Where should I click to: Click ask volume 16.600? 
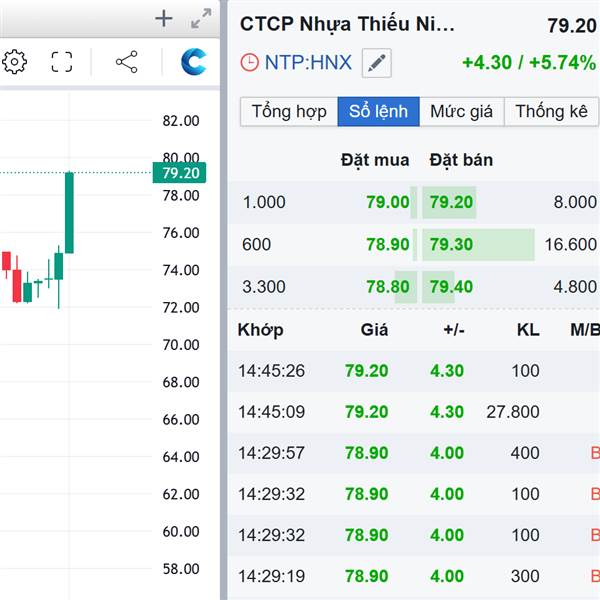(x=571, y=244)
